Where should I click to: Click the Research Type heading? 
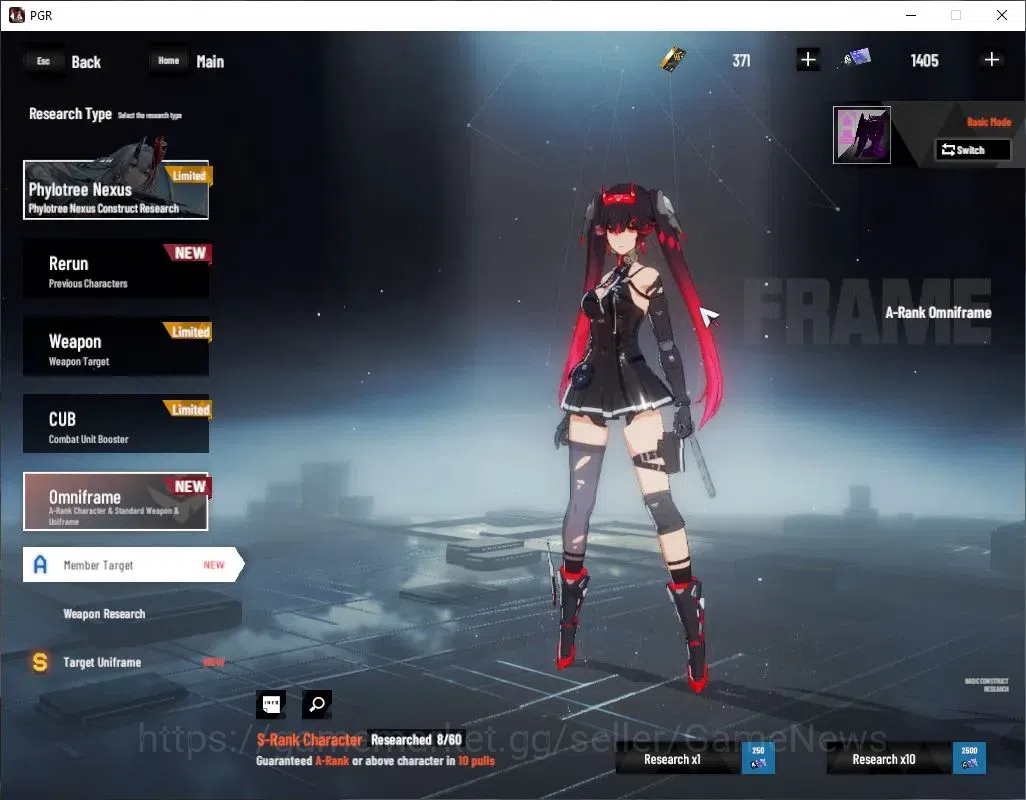[70, 114]
